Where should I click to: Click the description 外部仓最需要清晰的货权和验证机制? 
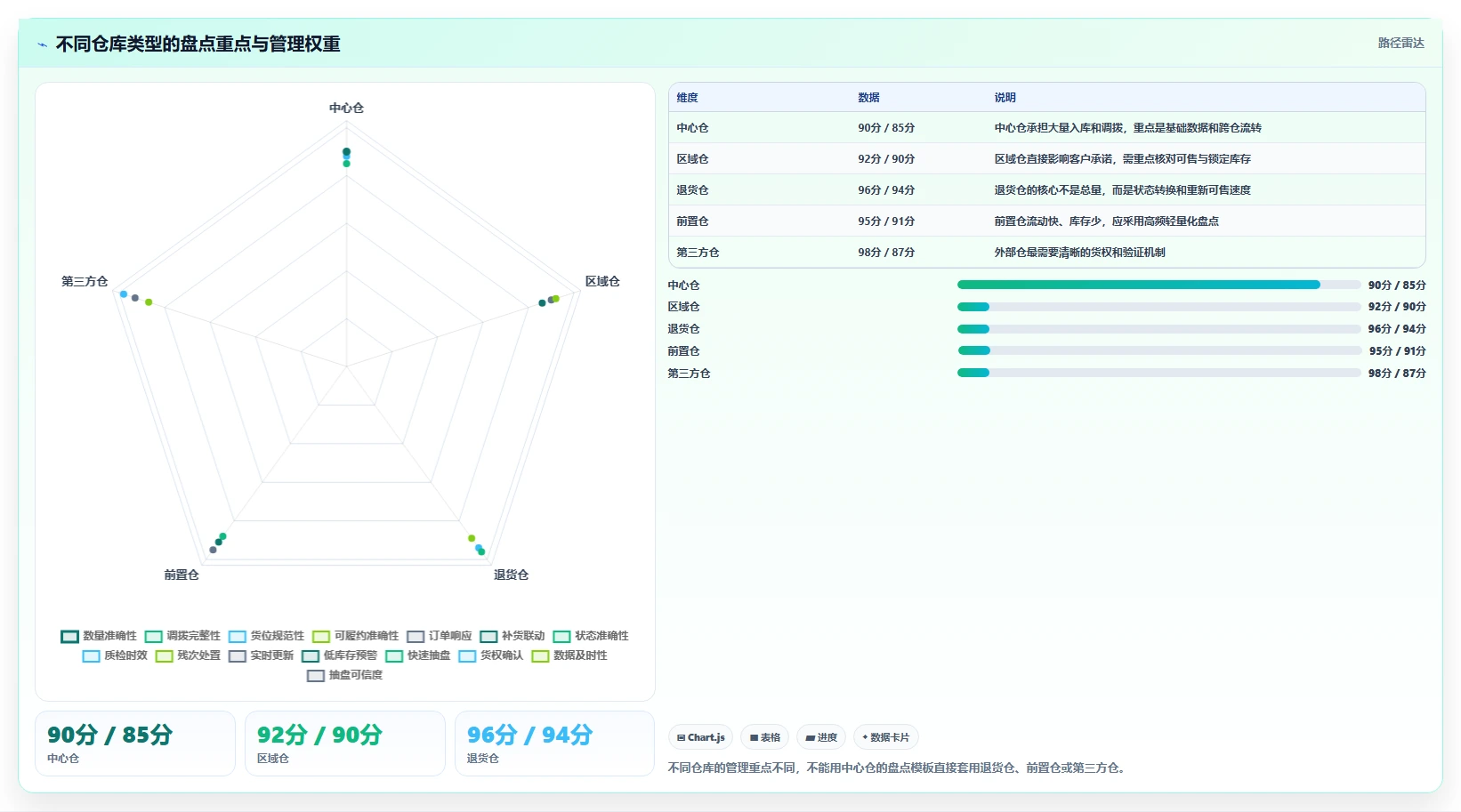point(1079,253)
